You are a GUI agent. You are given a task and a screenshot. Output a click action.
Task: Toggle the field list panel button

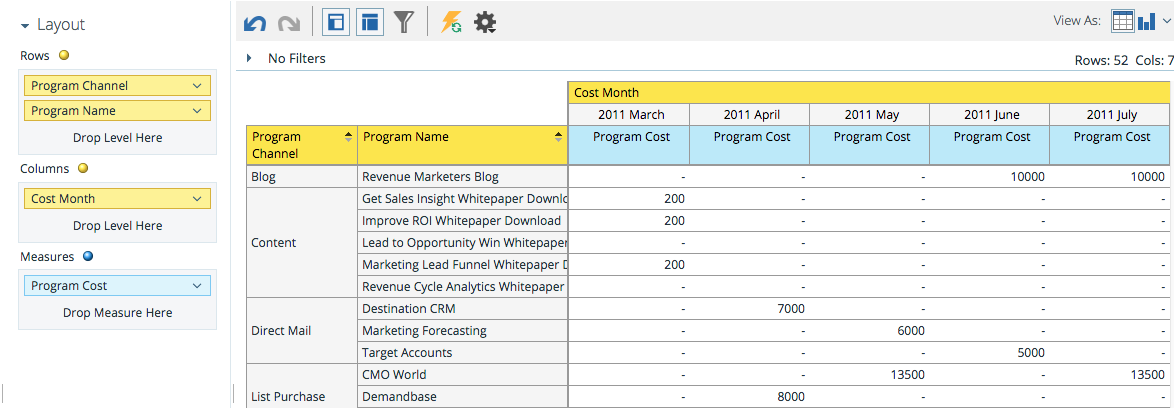[371, 22]
